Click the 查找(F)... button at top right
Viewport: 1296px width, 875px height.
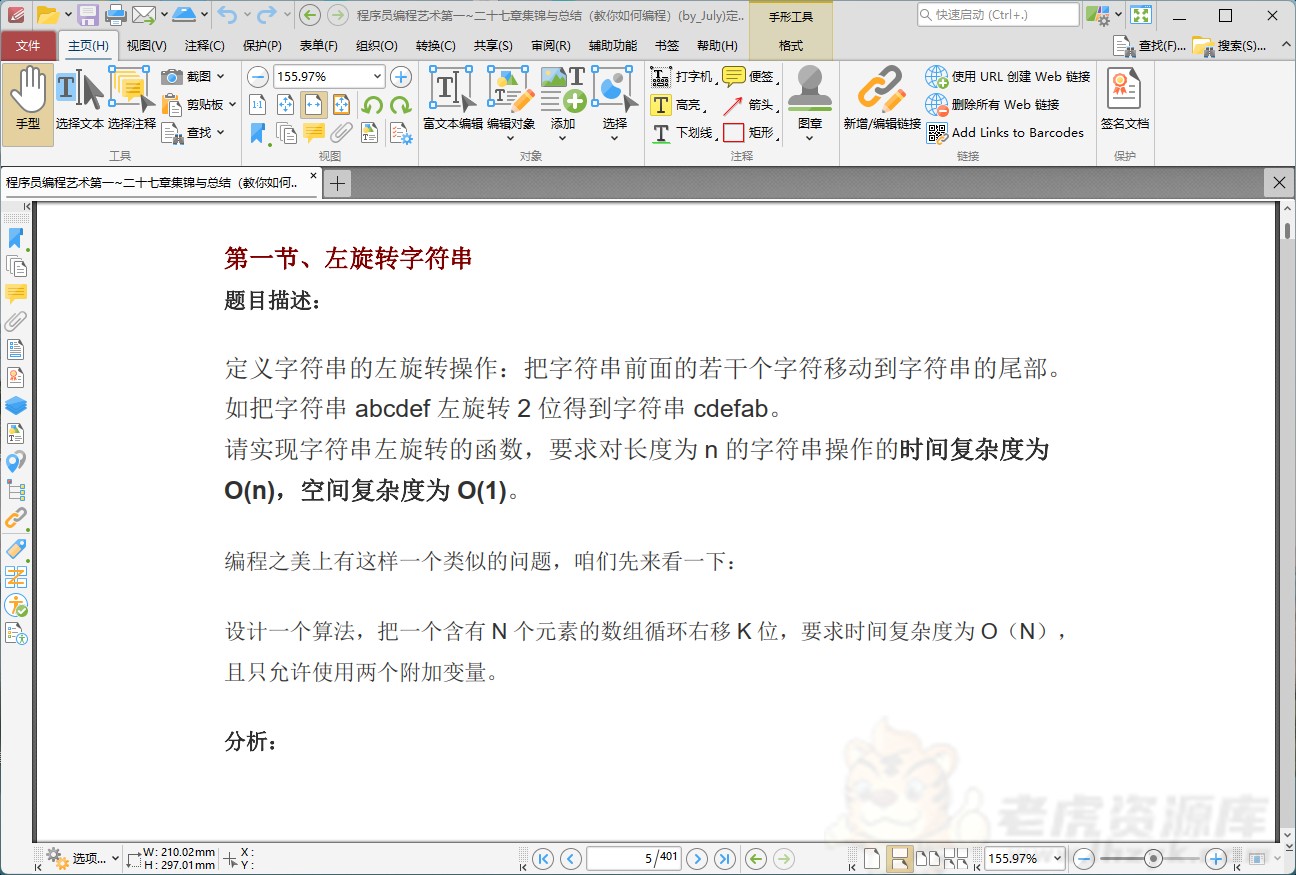1150,46
